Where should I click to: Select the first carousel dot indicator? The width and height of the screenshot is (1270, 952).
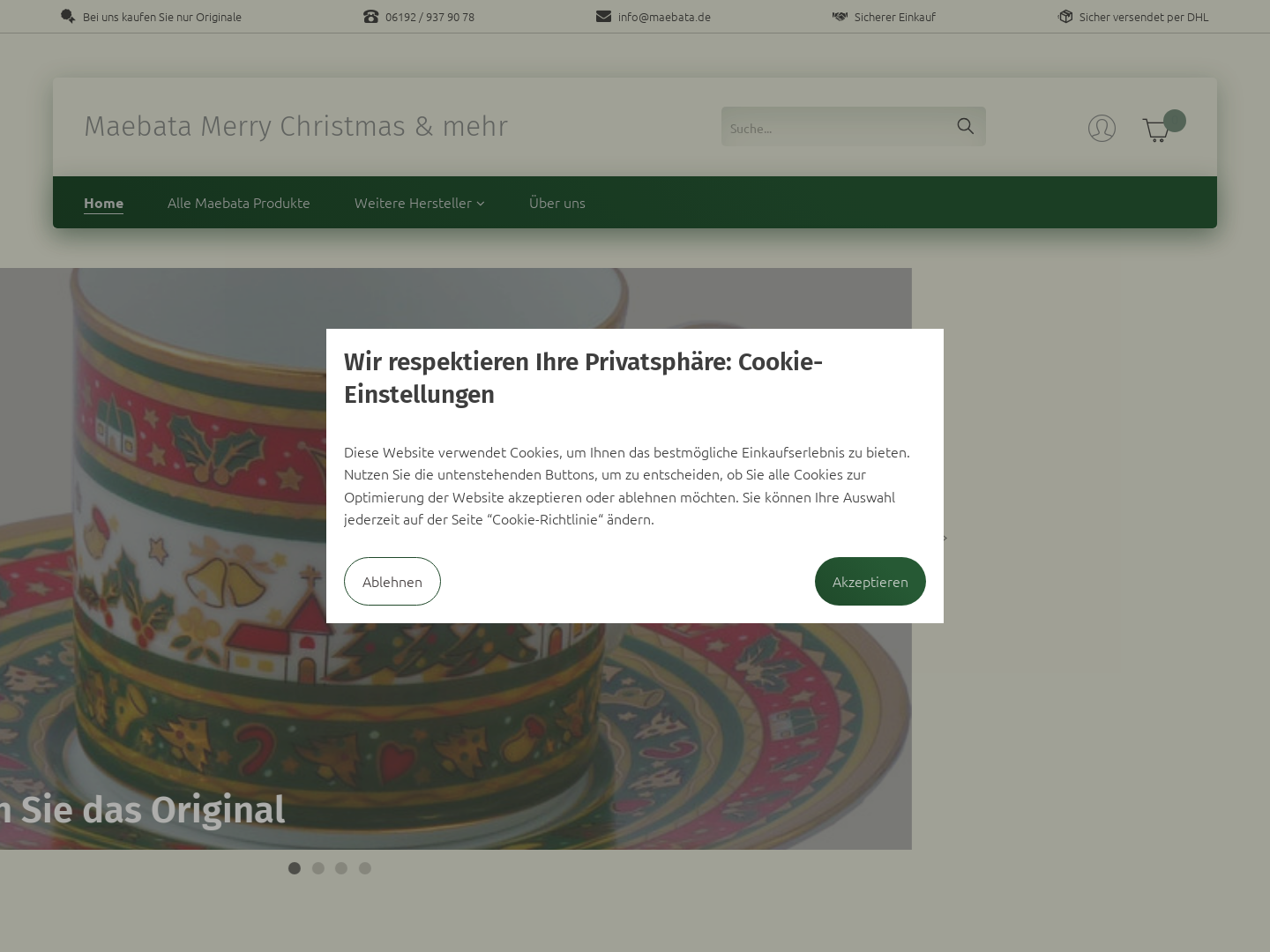coord(295,868)
